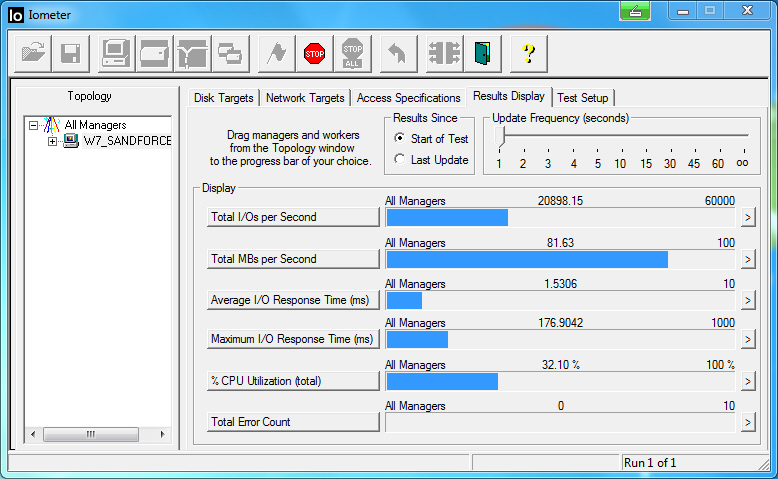This screenshot has height=479, width=778.
Task: Add a new disk worker
Action: [154, 53]
